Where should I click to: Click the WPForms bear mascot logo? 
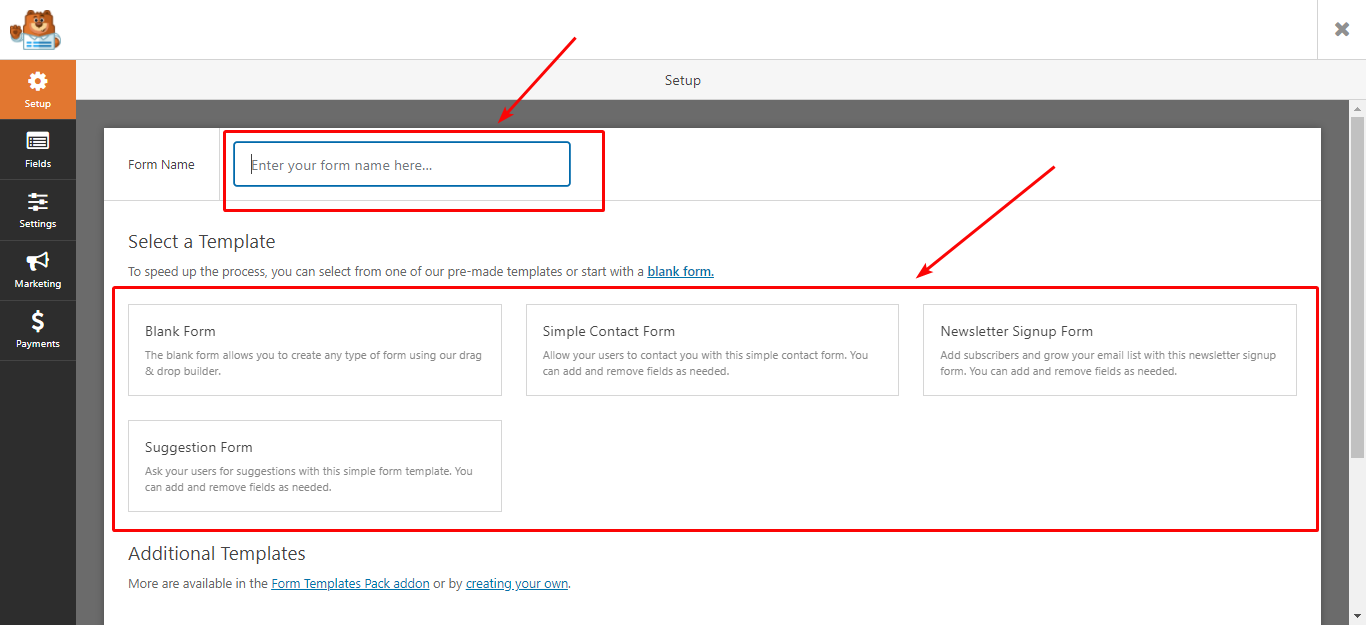36,30
